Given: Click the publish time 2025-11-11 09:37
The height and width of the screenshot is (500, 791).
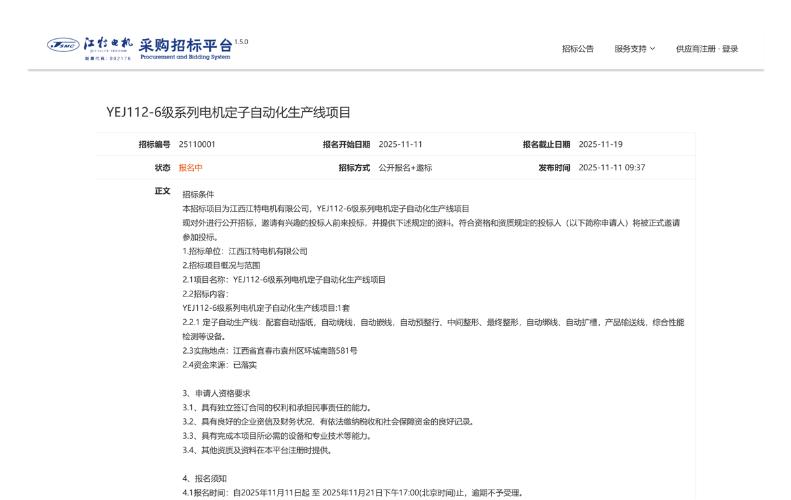Looking at the screenshot, I should pos(611,168).
